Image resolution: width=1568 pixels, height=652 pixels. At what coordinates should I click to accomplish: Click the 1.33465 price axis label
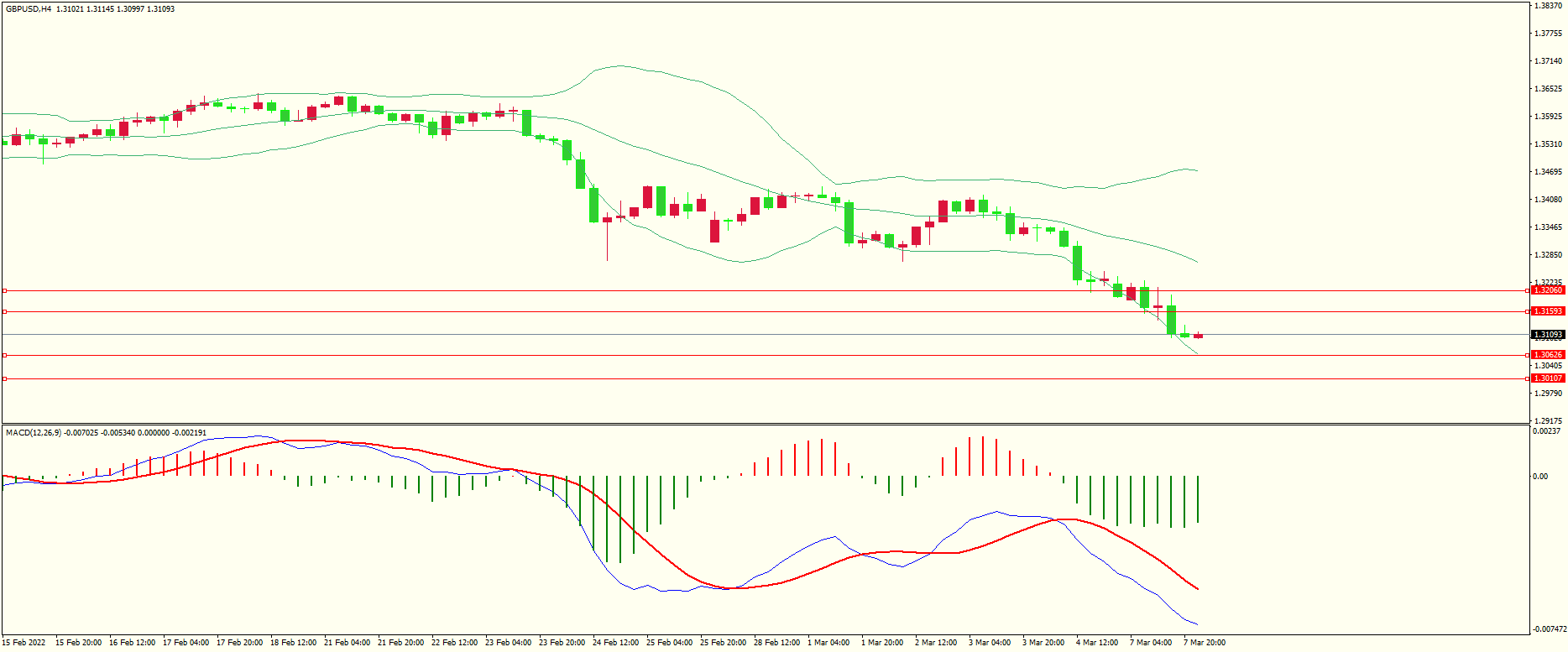pos(1548,227)
